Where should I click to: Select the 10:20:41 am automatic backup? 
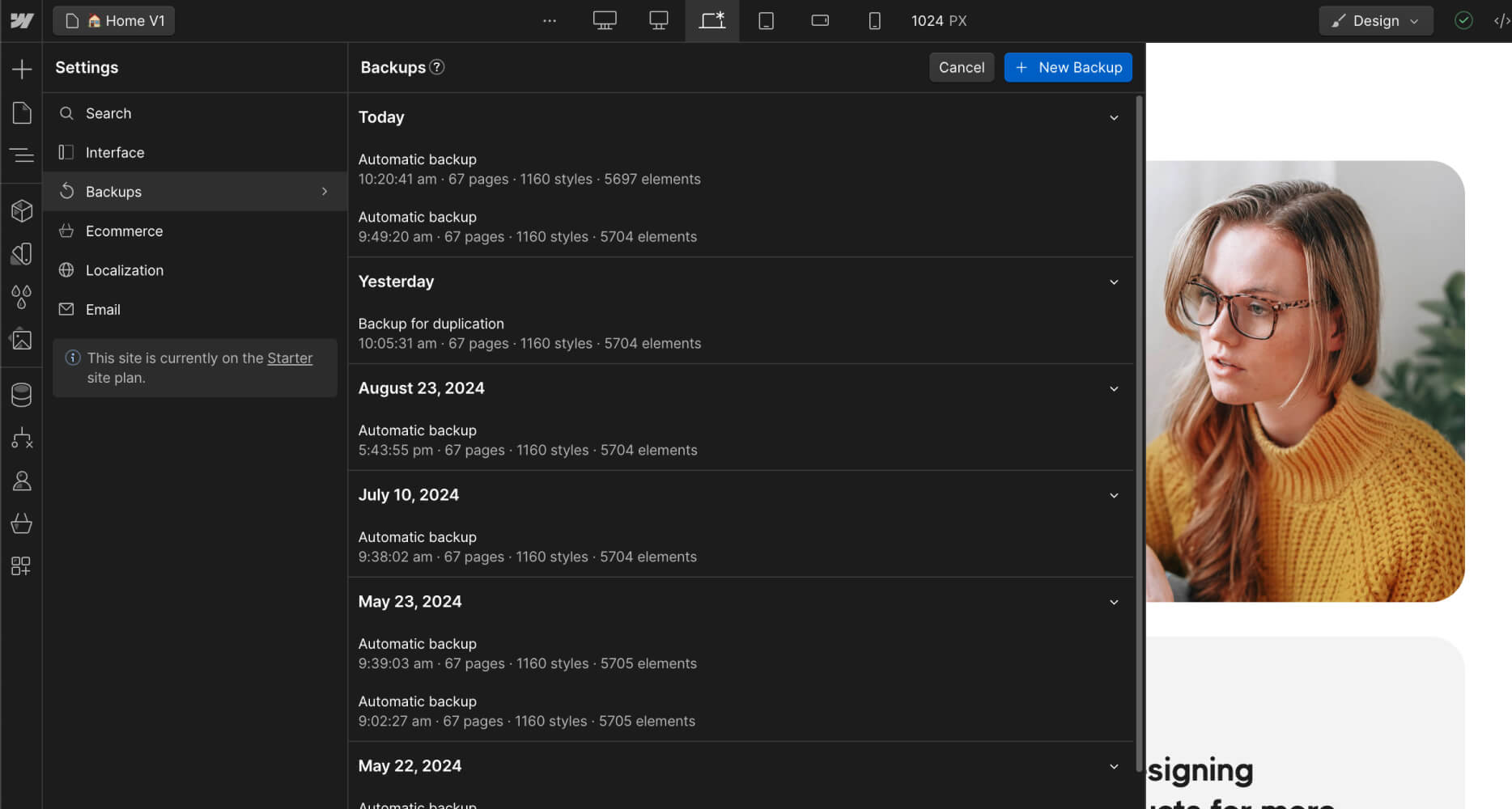pos(741,169)
